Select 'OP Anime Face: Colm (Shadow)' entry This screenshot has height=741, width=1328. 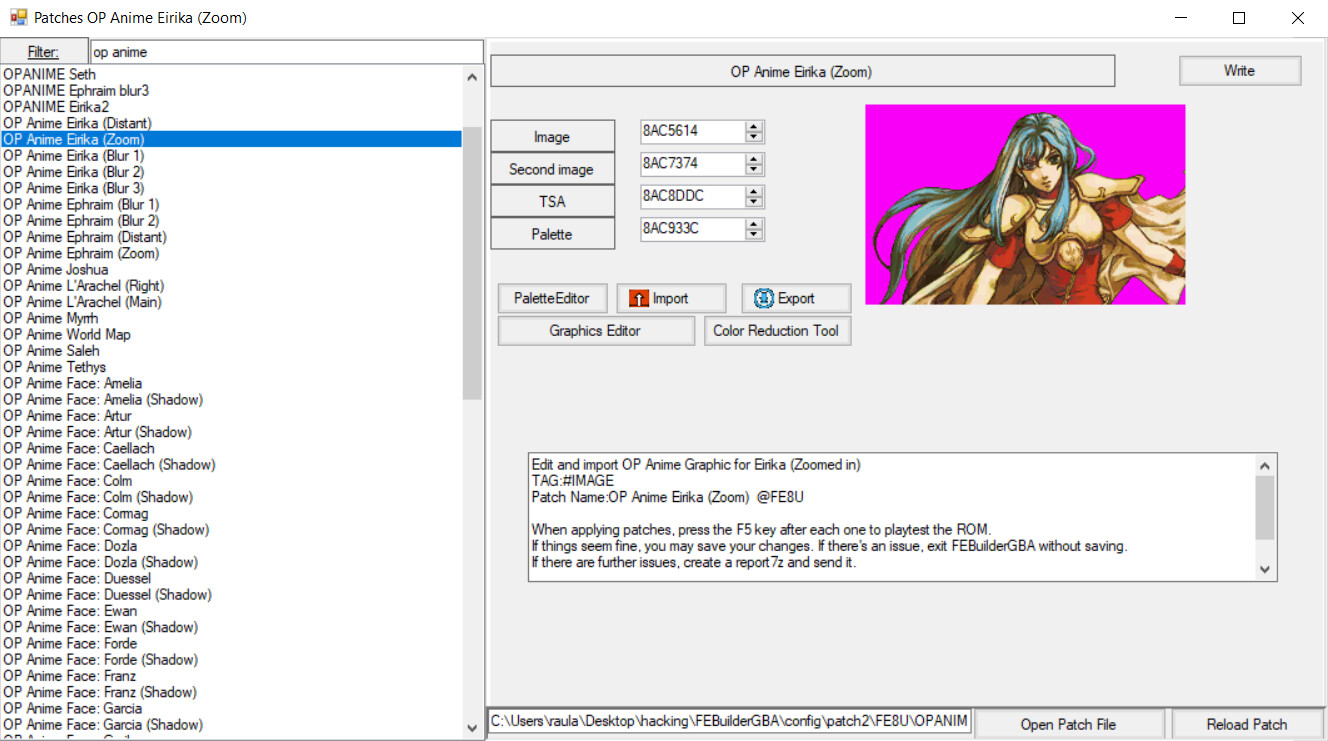[x=232, y=497]
